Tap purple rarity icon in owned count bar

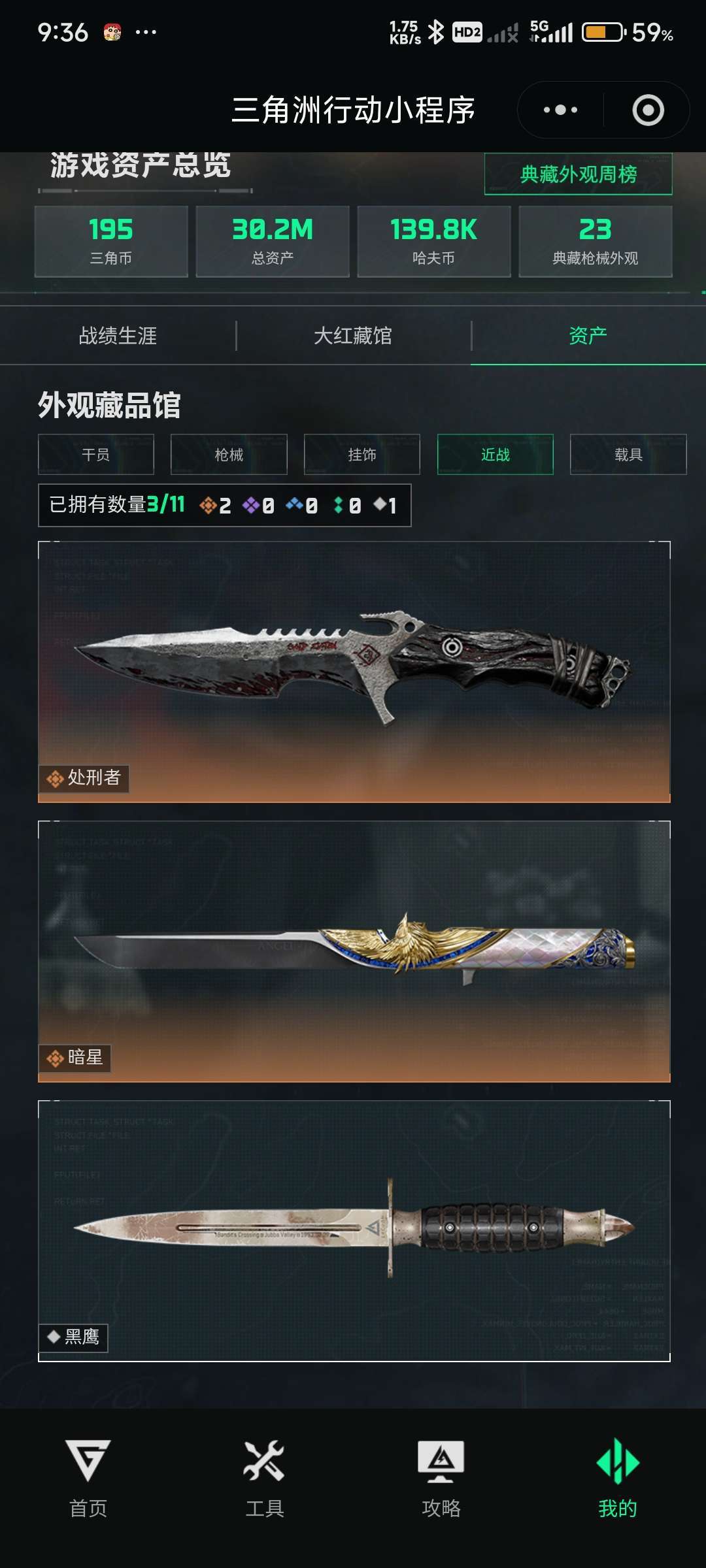pos(251,505)
